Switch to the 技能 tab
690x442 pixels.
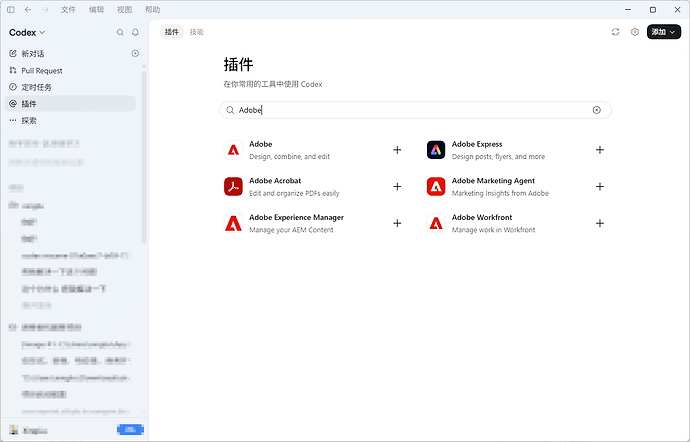197,32
